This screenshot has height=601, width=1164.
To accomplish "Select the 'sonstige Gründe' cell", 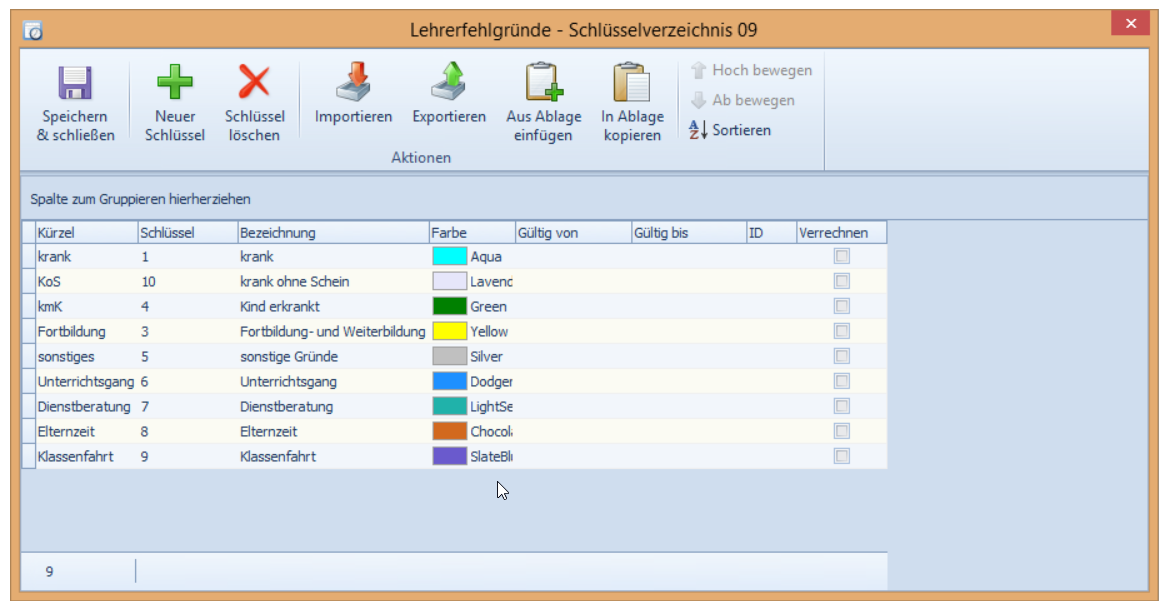I will point(333,356).
